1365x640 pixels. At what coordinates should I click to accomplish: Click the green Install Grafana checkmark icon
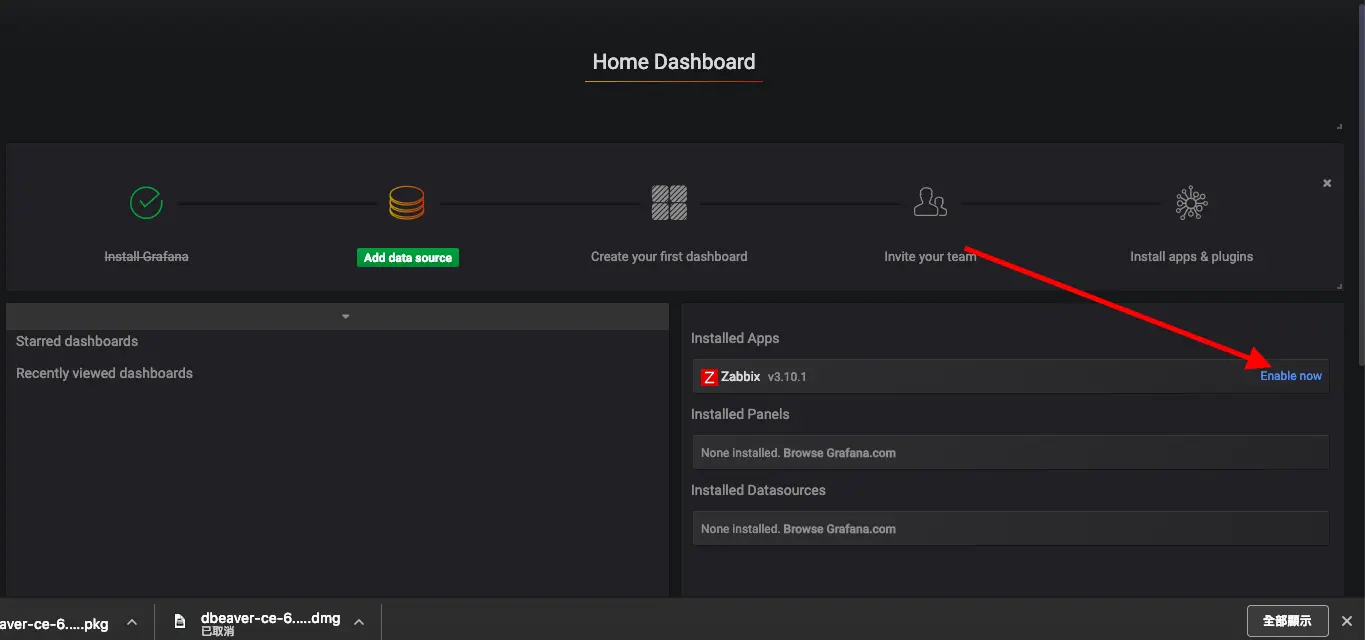[x=146, y=202]
